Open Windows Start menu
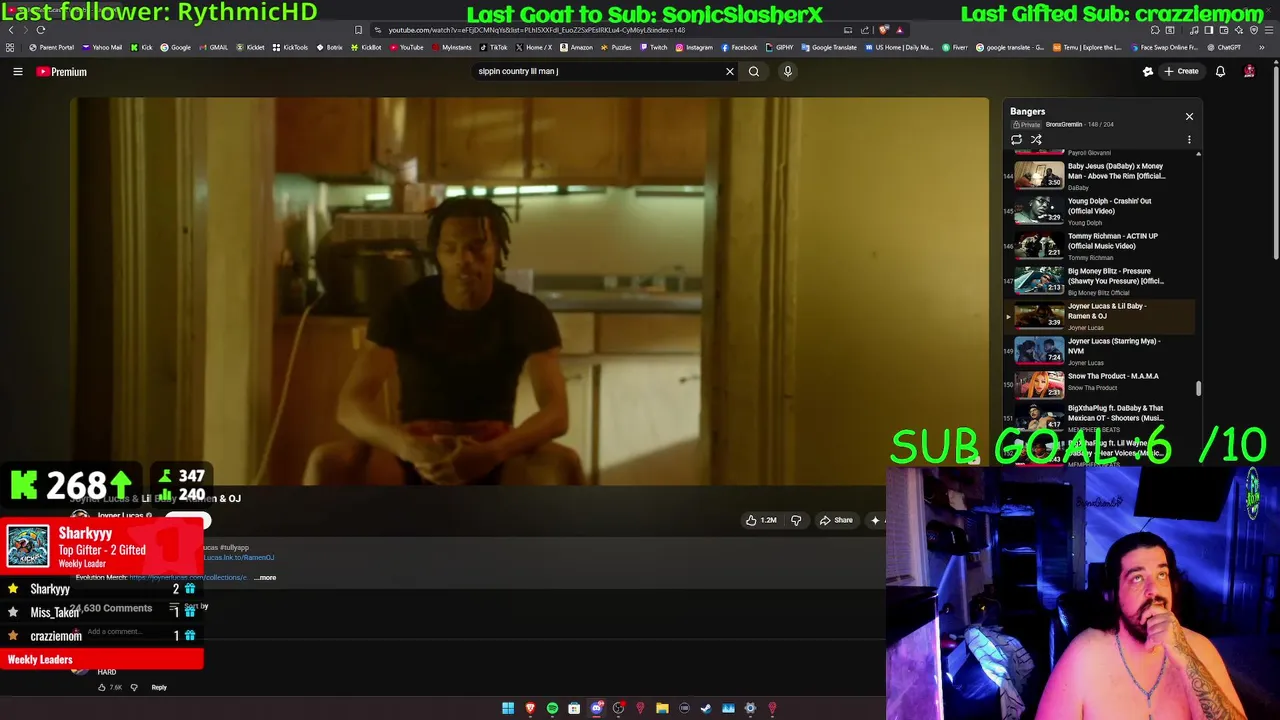The height and width of the screenshot is (720, 1280). click(x=508, y=708)
